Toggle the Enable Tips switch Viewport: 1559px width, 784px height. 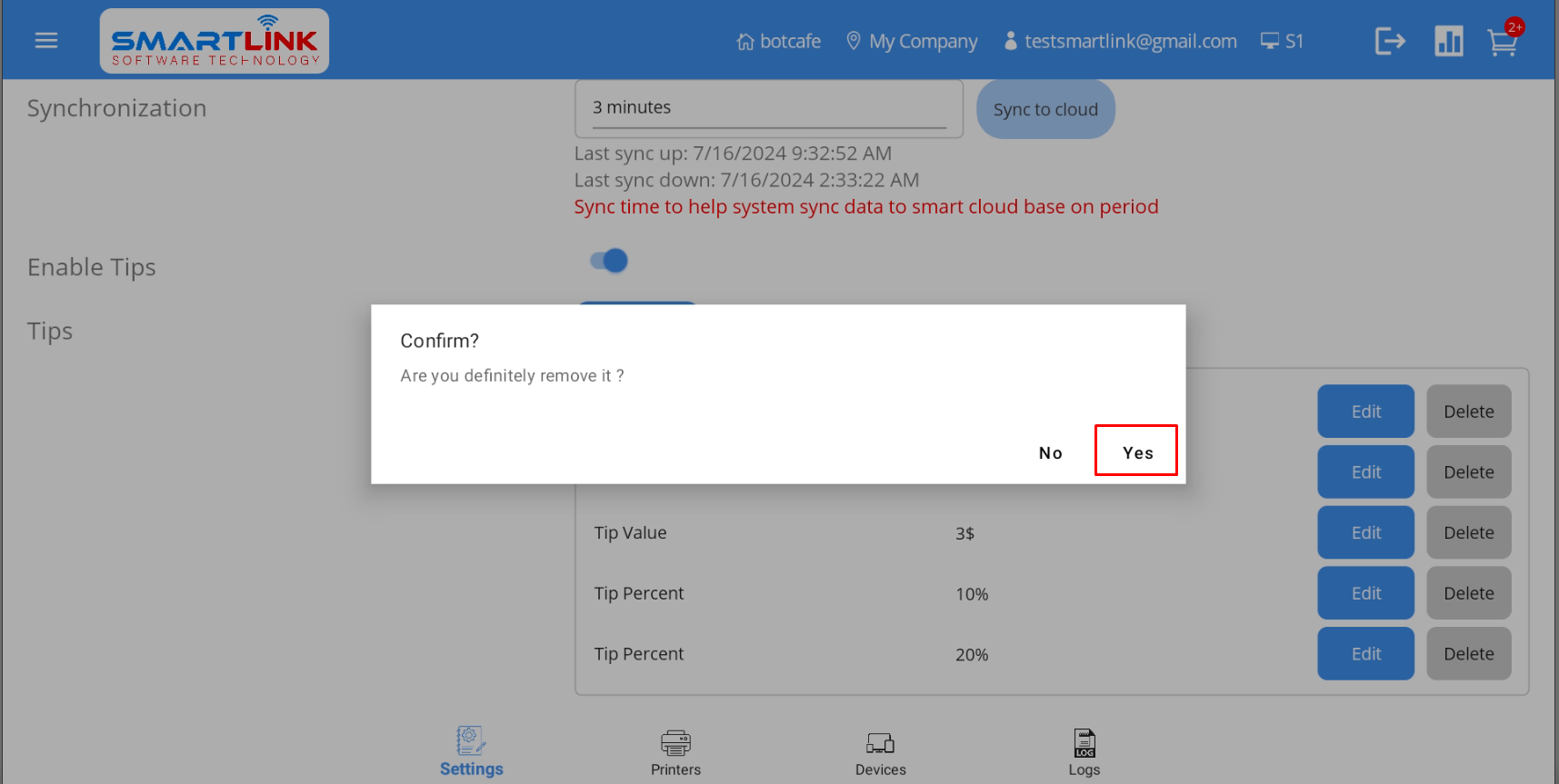[x=609, y=262]
